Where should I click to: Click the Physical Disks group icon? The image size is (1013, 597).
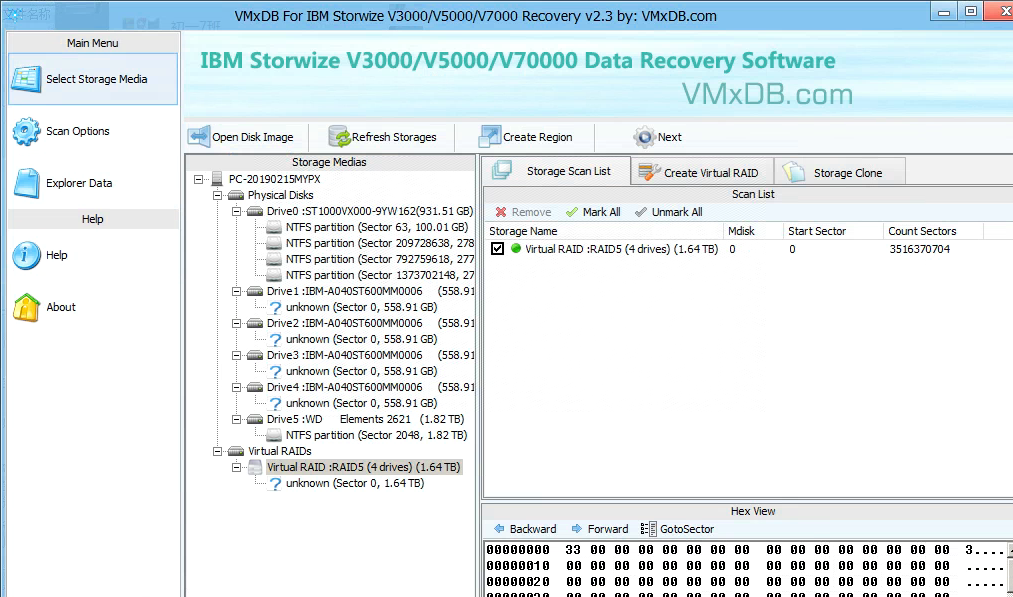pos(236,195)
